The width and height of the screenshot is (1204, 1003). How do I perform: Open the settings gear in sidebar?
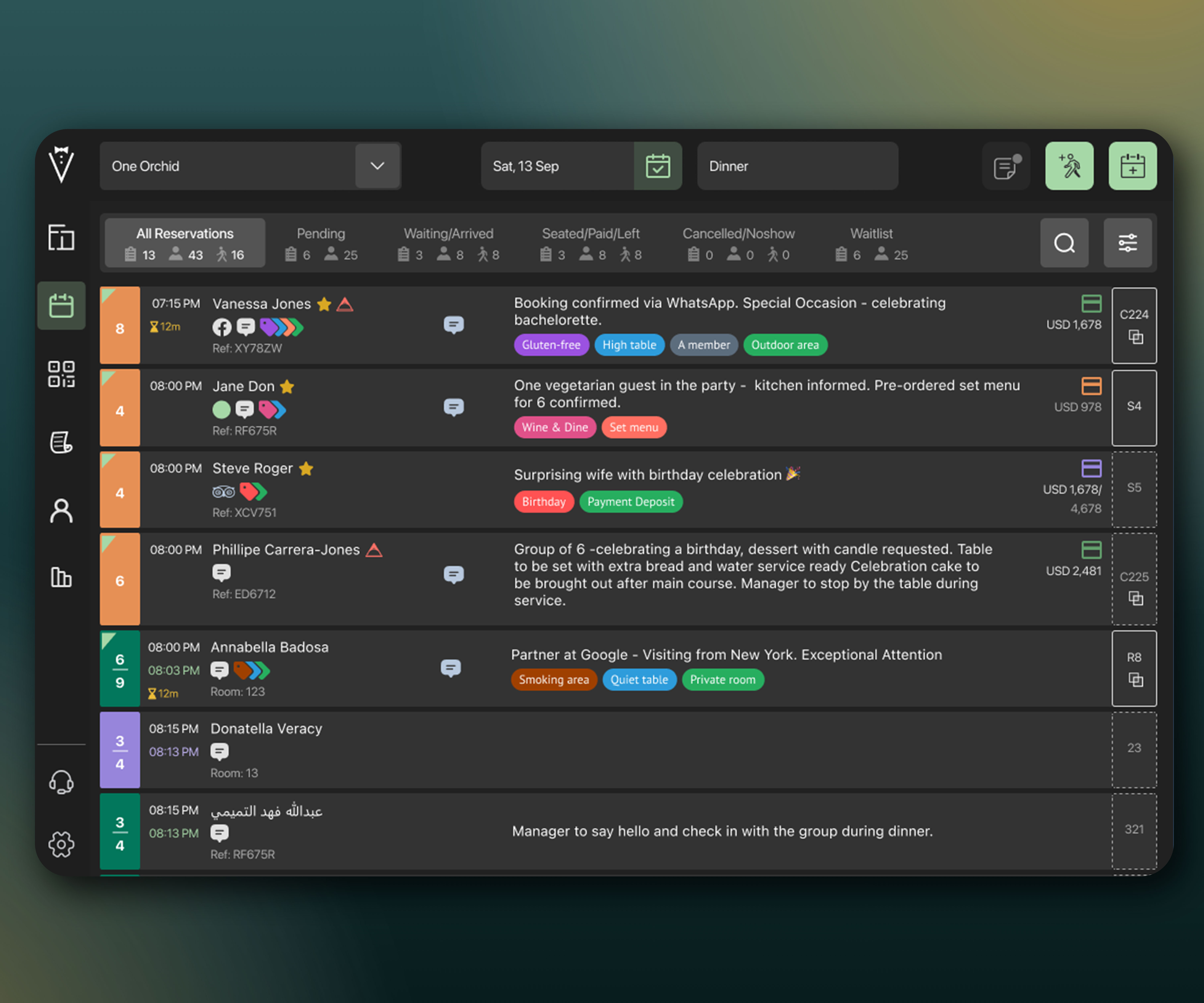click(61, 844)
